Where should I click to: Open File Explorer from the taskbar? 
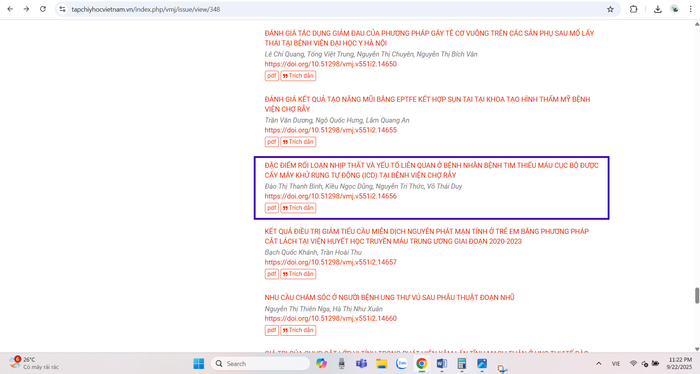[381, 364]
